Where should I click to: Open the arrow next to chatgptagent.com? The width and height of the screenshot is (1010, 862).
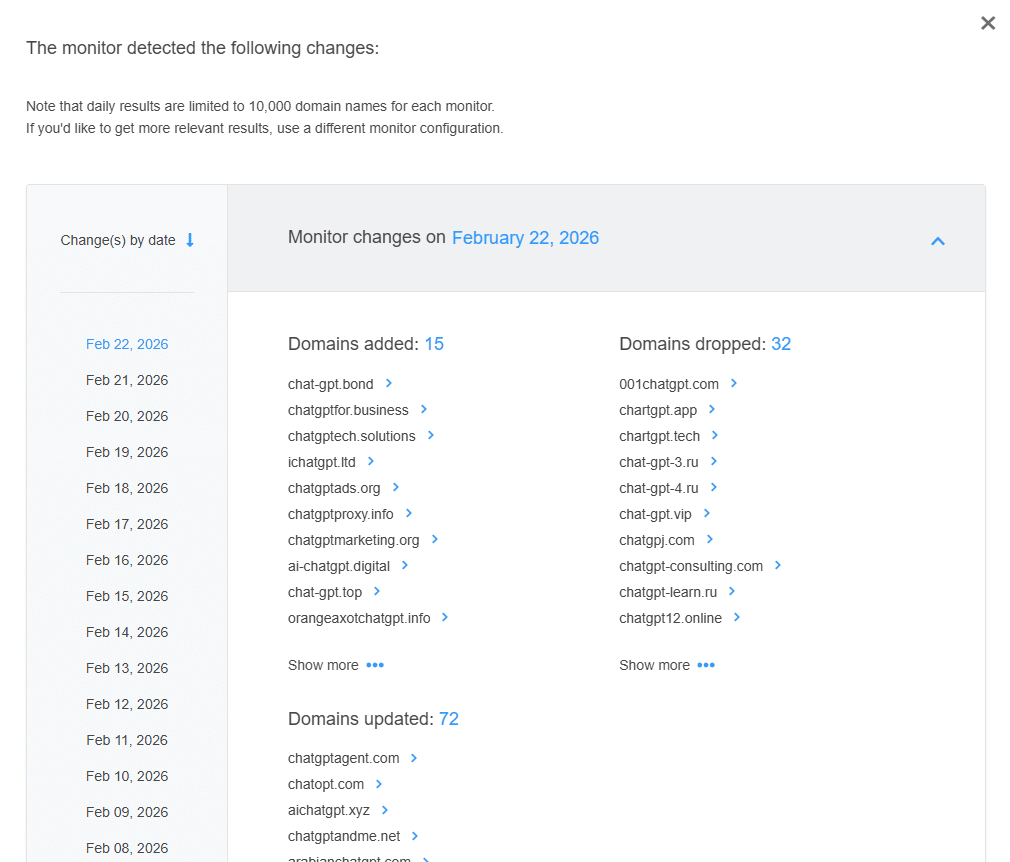(x=414, y=758)
